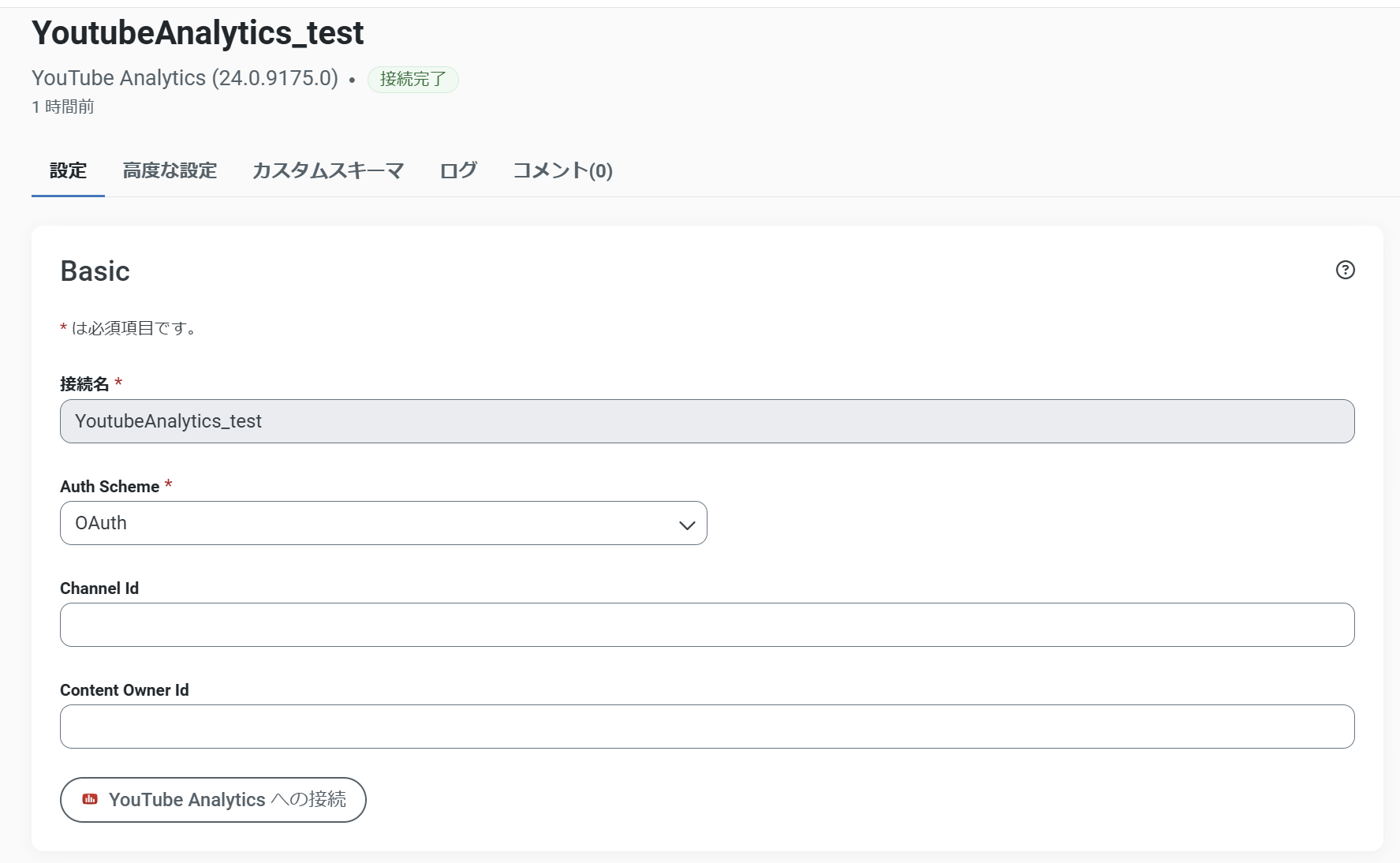Viewport: 1400px width, 863px height.
Task: Click the Content Owner Id label
Action: click(x=125, y=690)
